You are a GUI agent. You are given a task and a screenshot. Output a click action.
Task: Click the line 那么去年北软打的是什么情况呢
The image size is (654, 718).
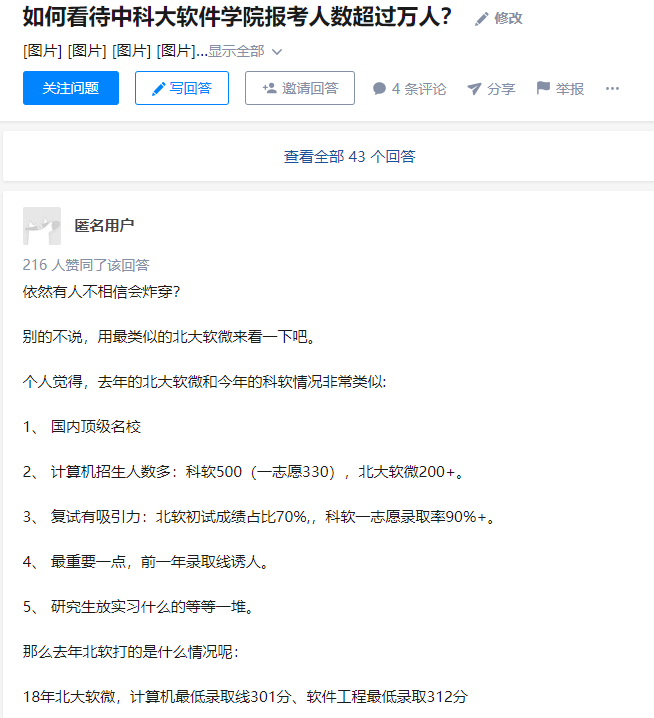pyautogui.click(x=131, y=652)
